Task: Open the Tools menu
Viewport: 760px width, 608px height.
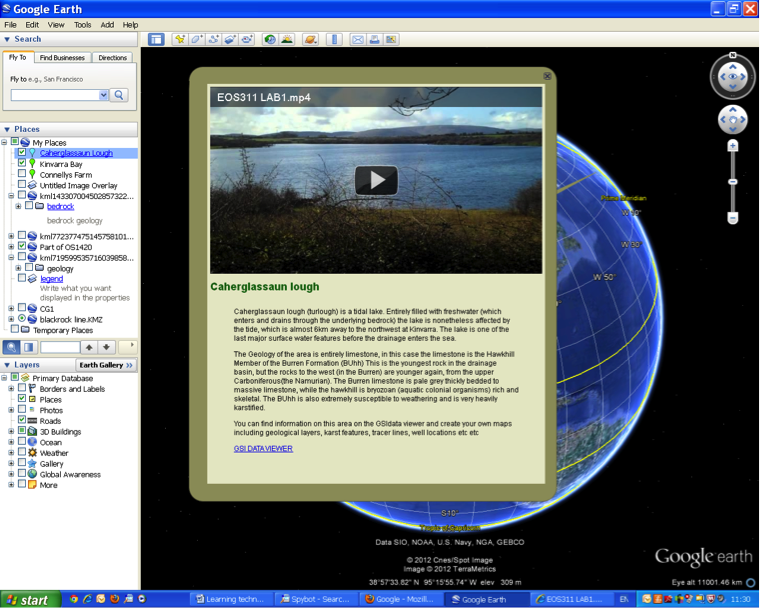Action: point(82,24)
